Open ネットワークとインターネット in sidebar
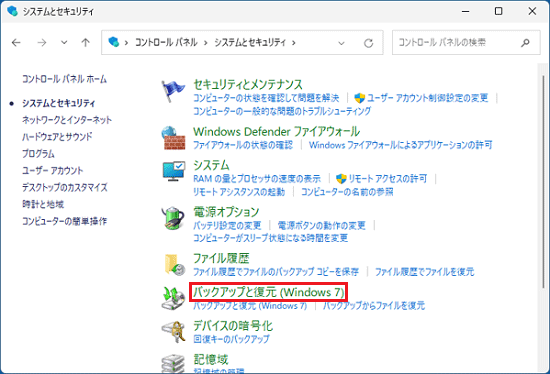The height and width of the screenshot is (374, 550). point(67,120)
